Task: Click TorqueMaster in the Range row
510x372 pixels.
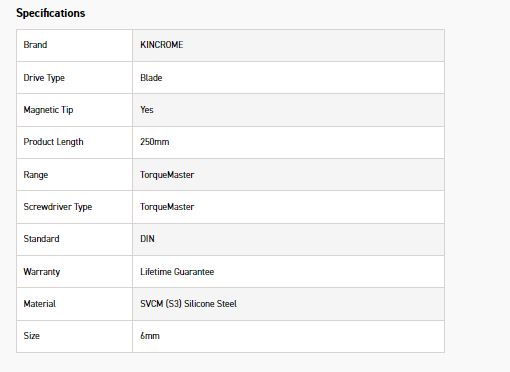Action: 167,175
